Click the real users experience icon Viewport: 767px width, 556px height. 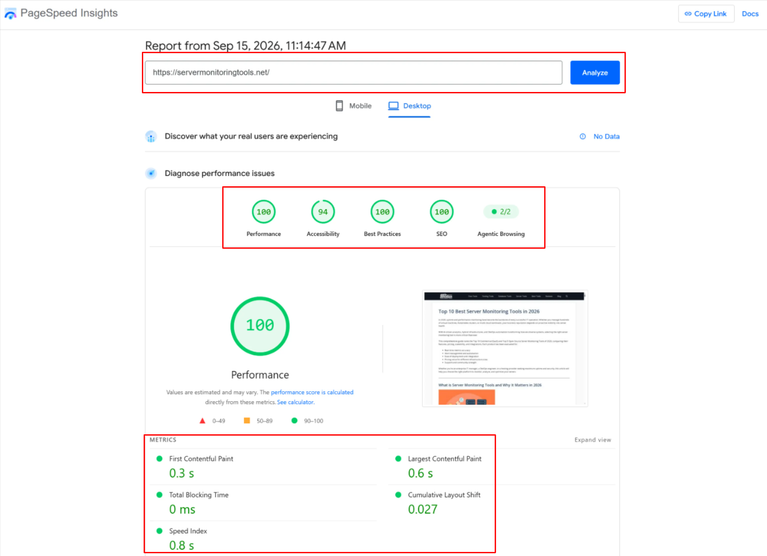151,136
